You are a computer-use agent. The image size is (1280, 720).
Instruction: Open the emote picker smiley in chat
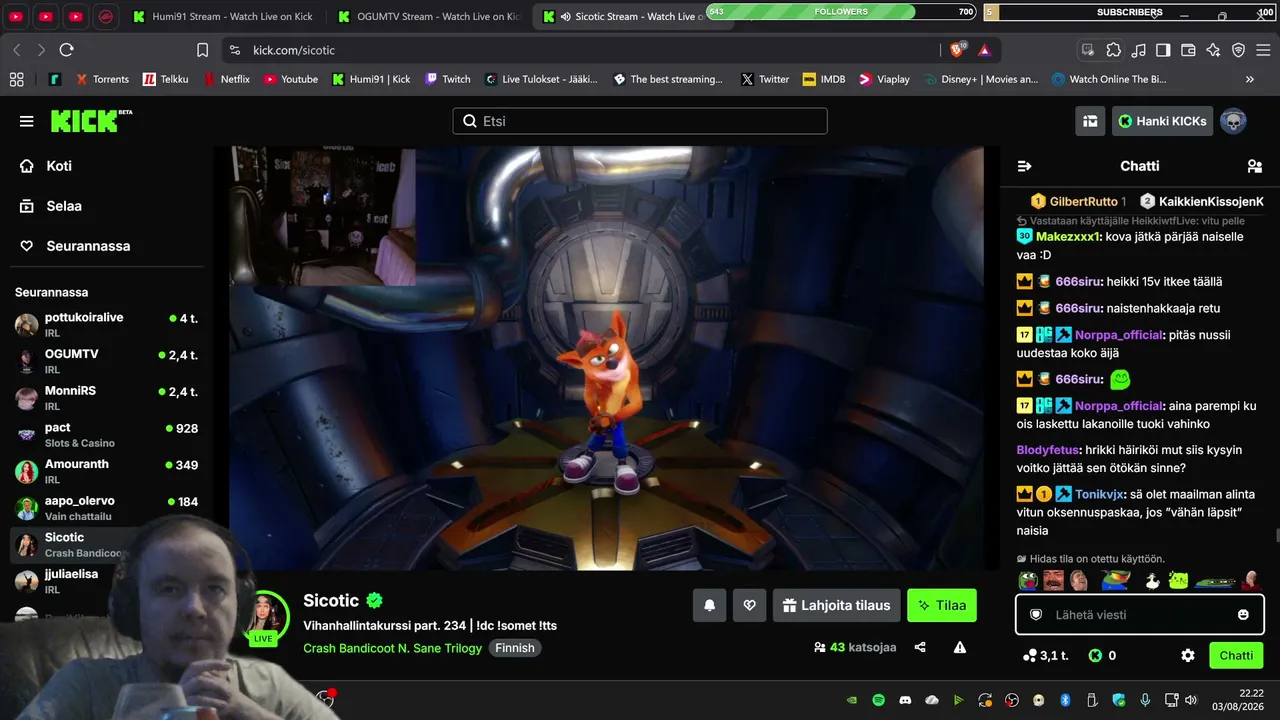pyautogui.click(x=1243, y=615)
